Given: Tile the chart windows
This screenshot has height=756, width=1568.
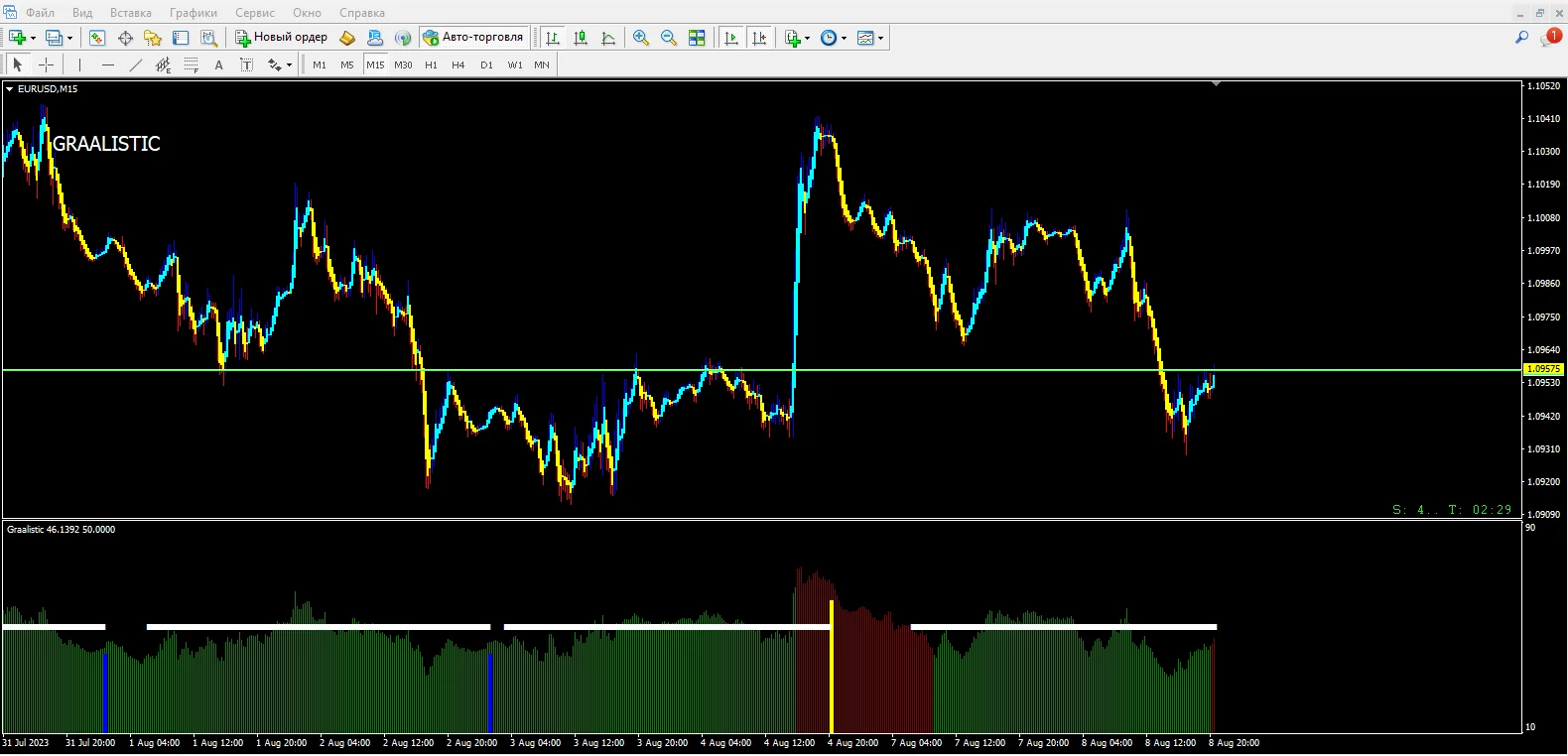Looking at the screenshot, I should click(x=697, y=38).
